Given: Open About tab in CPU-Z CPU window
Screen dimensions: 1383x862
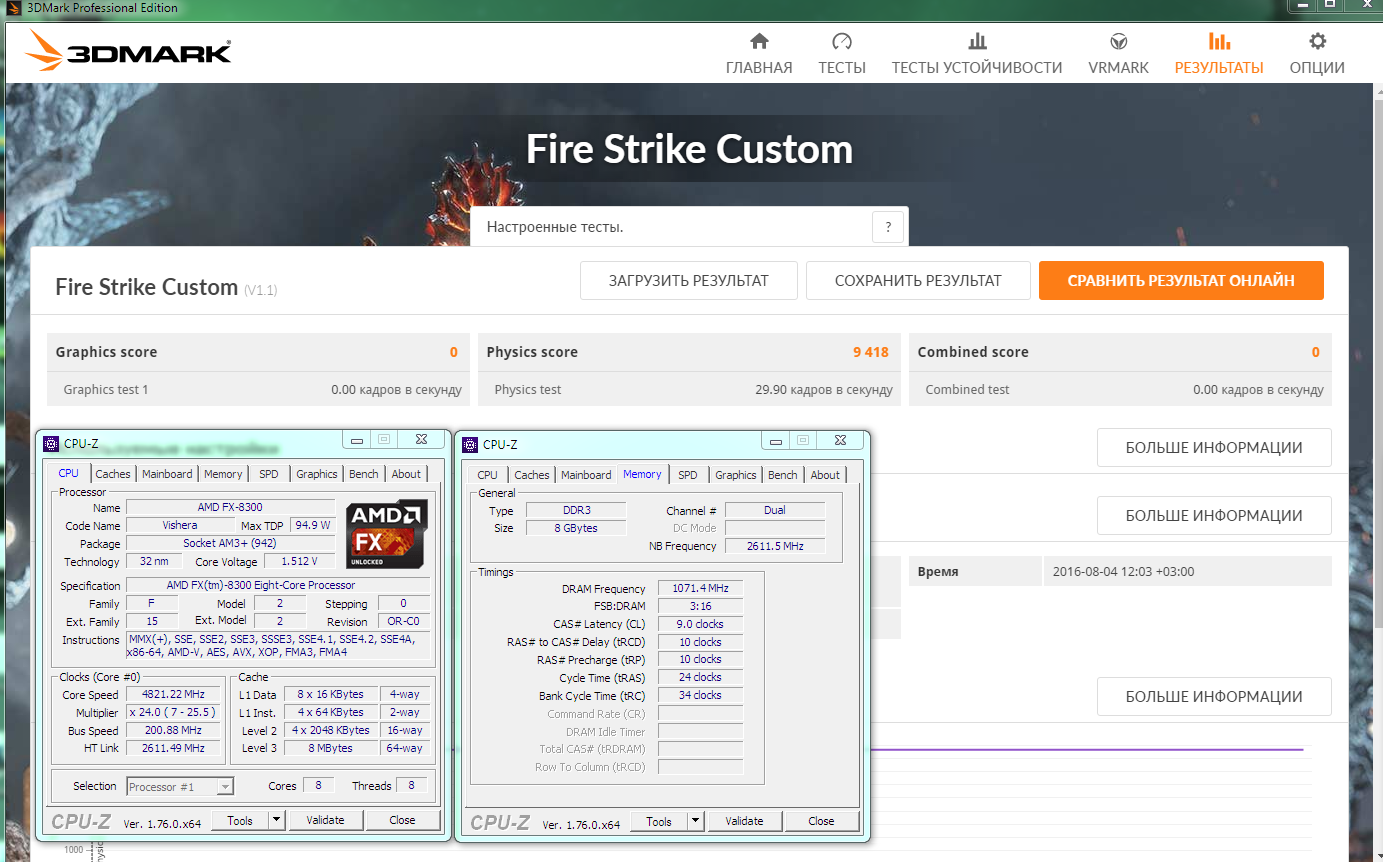Looking at the screenshot, I should pos(406,474).
